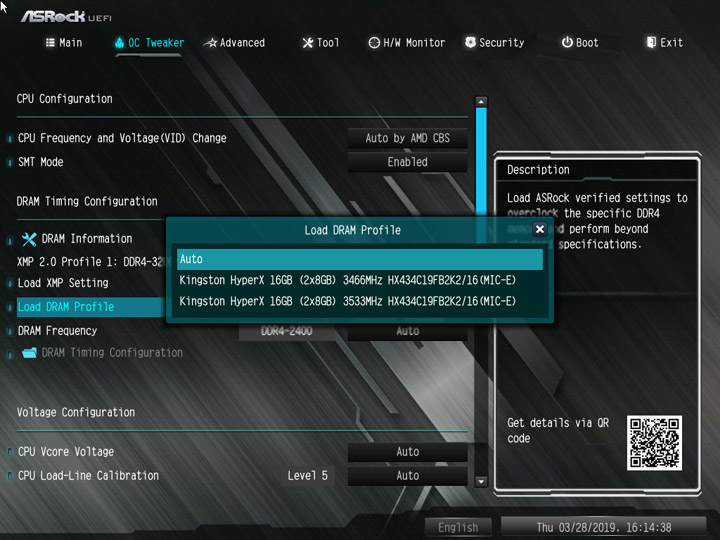The image size is (720, 540).
Task: Select the SMT Mode row
Action: 40,162
